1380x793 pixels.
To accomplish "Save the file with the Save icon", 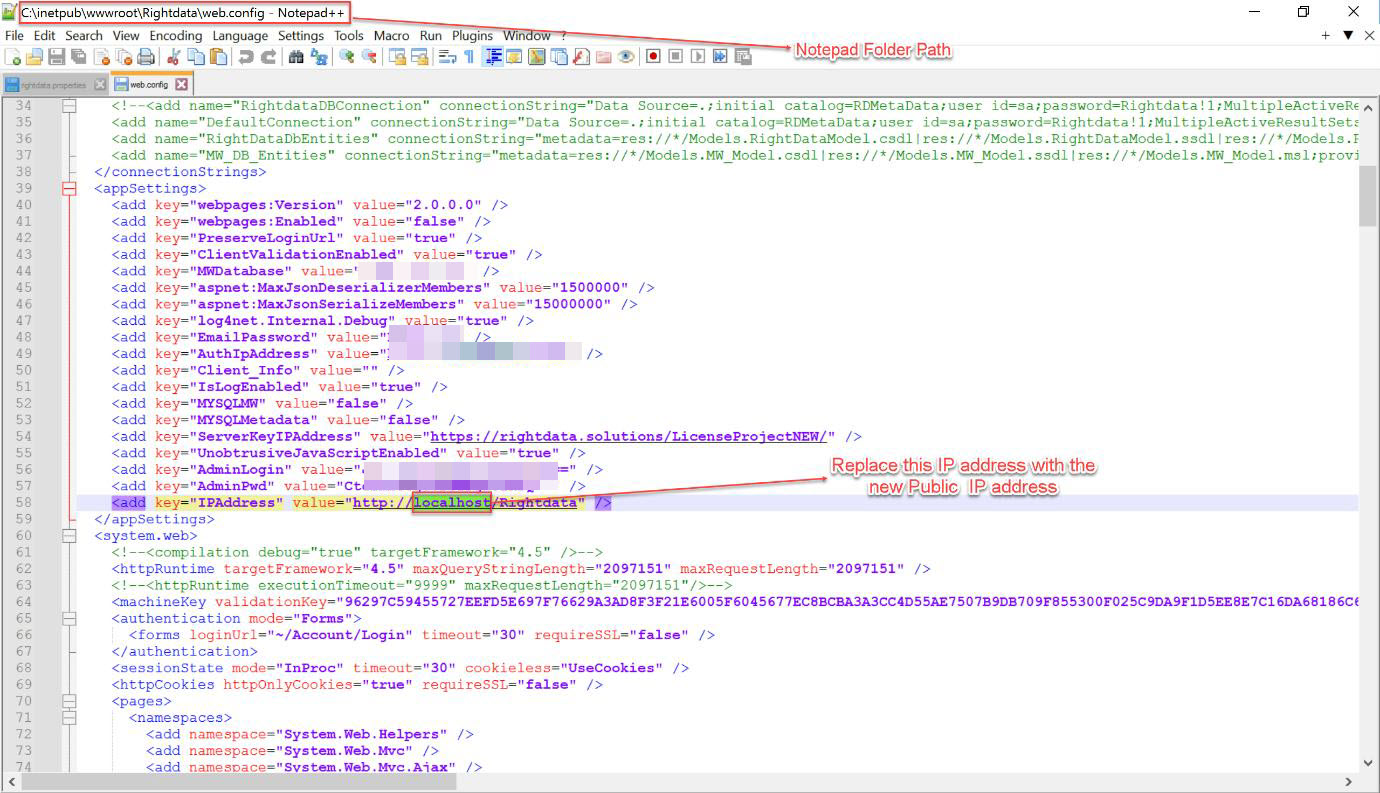I will [x=57, y=57].
